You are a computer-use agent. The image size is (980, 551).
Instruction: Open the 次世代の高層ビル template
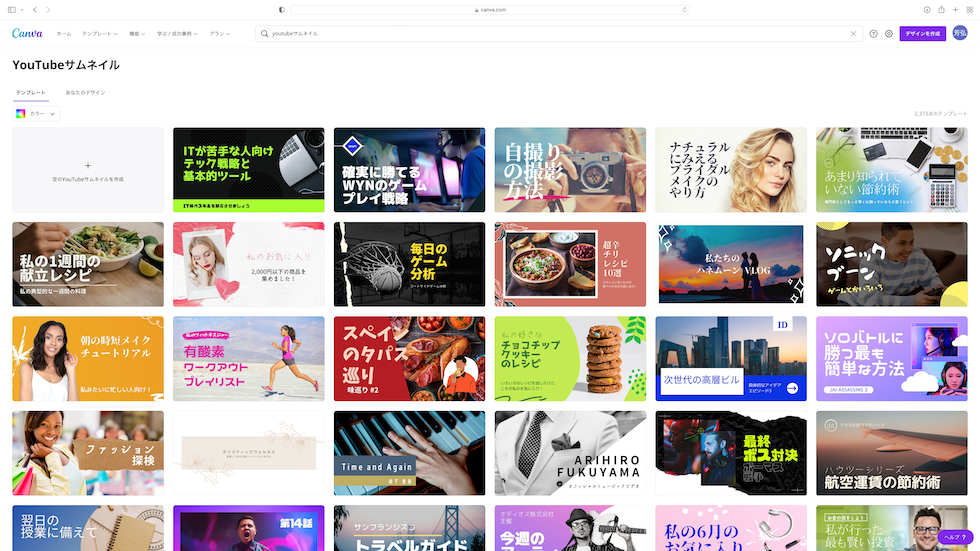pos(731,359)
